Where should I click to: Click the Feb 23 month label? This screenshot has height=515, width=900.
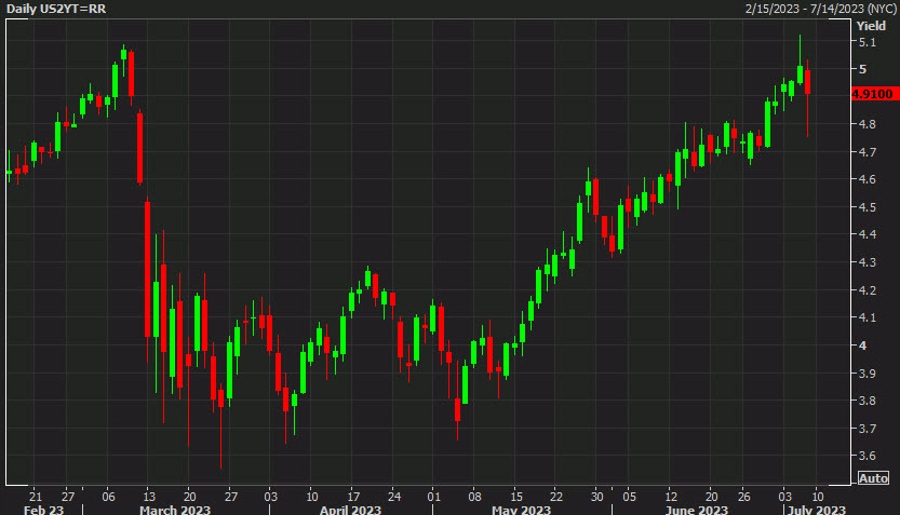coord(44,510)
